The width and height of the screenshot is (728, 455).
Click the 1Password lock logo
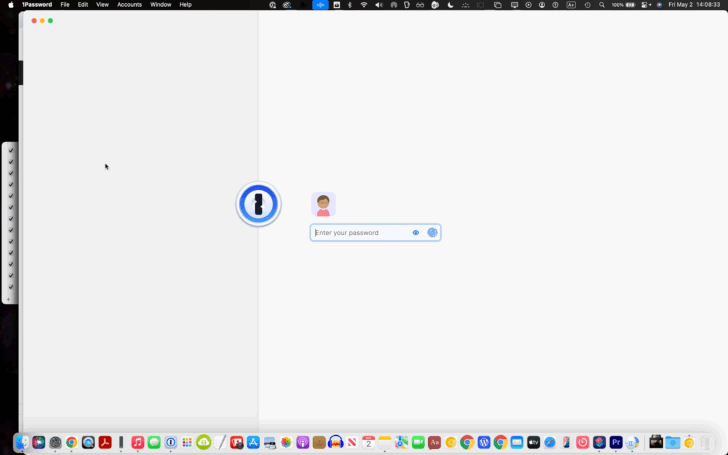click(259, 204)
